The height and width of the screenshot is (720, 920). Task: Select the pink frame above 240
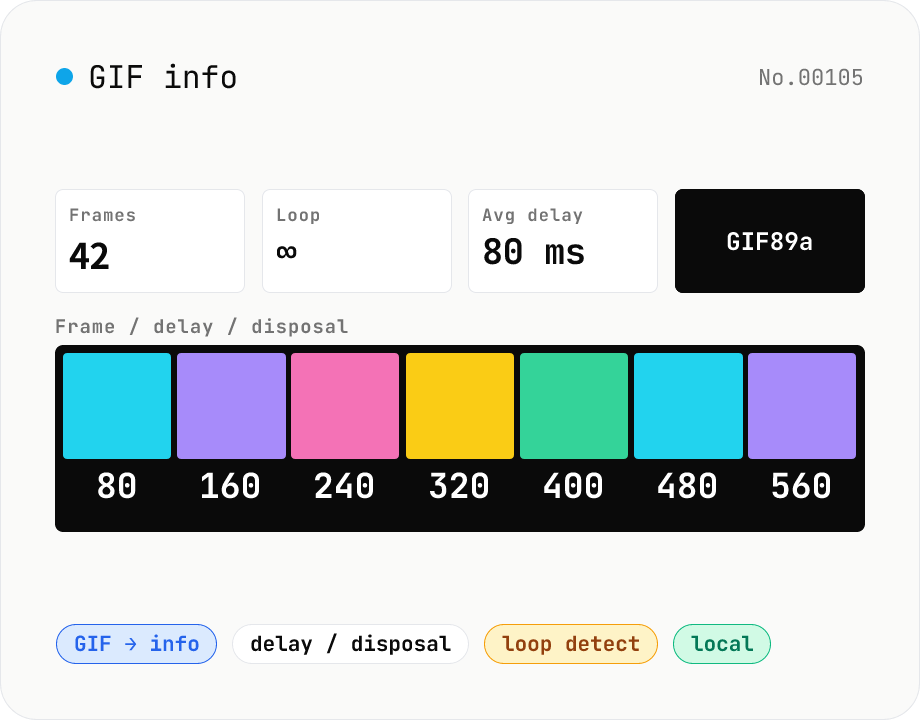click(345, 405)
